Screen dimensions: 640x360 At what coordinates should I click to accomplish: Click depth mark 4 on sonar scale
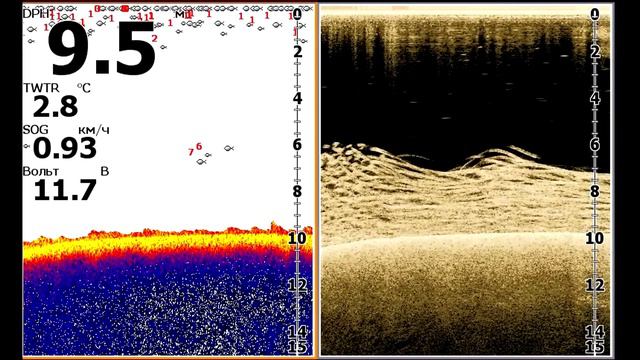point(298,98)
